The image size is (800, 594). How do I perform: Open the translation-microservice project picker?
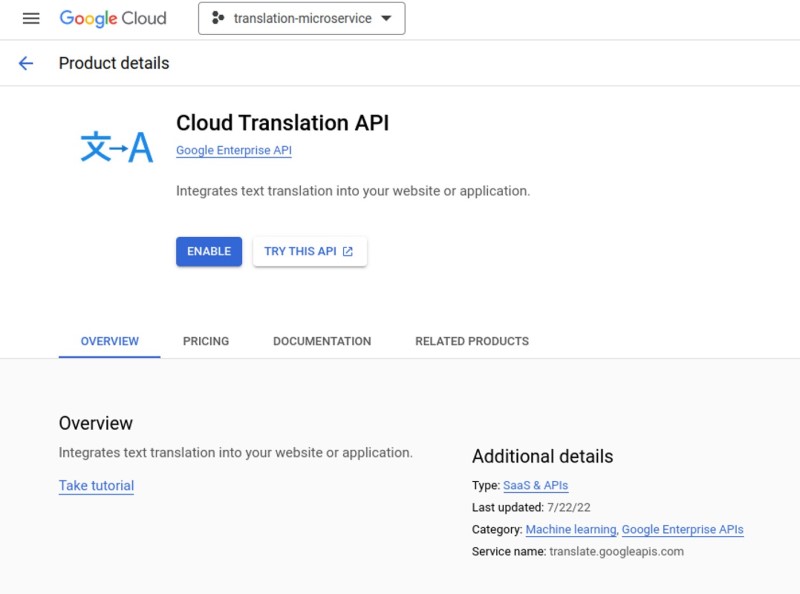pyautogui.click(x=302, y=18)
